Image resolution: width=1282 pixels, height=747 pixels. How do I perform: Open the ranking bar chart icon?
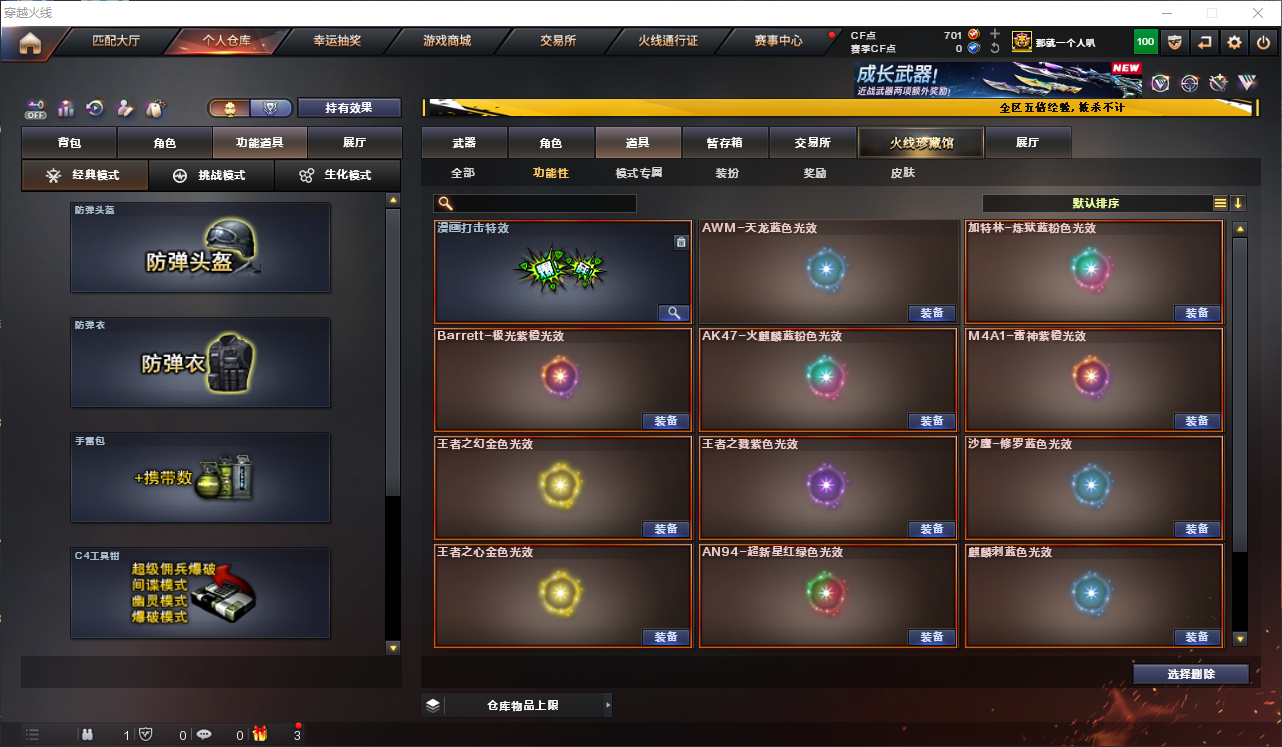(66, 108)
